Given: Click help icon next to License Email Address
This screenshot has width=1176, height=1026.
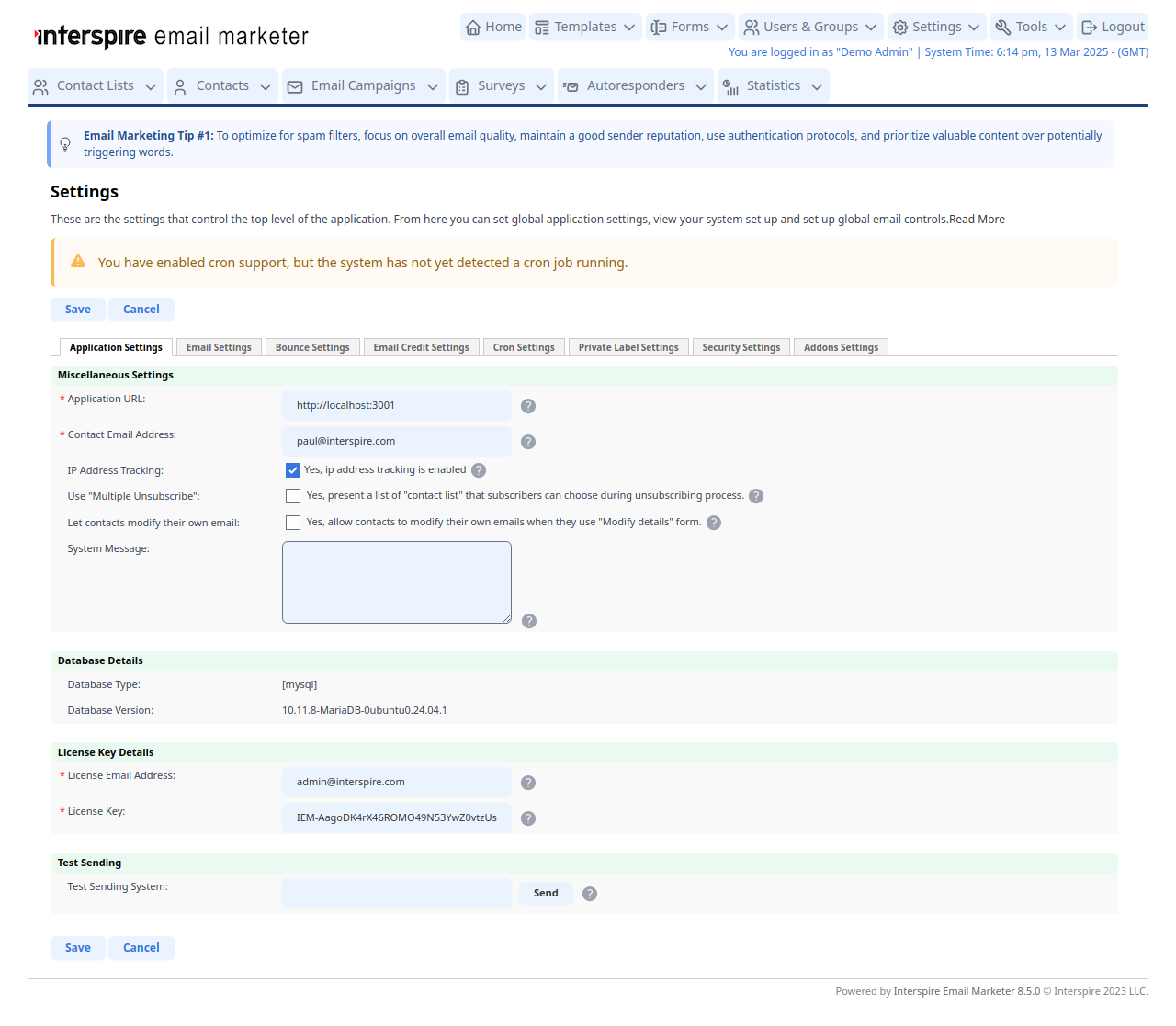Looking at the screenshot, I should point(528,783).
